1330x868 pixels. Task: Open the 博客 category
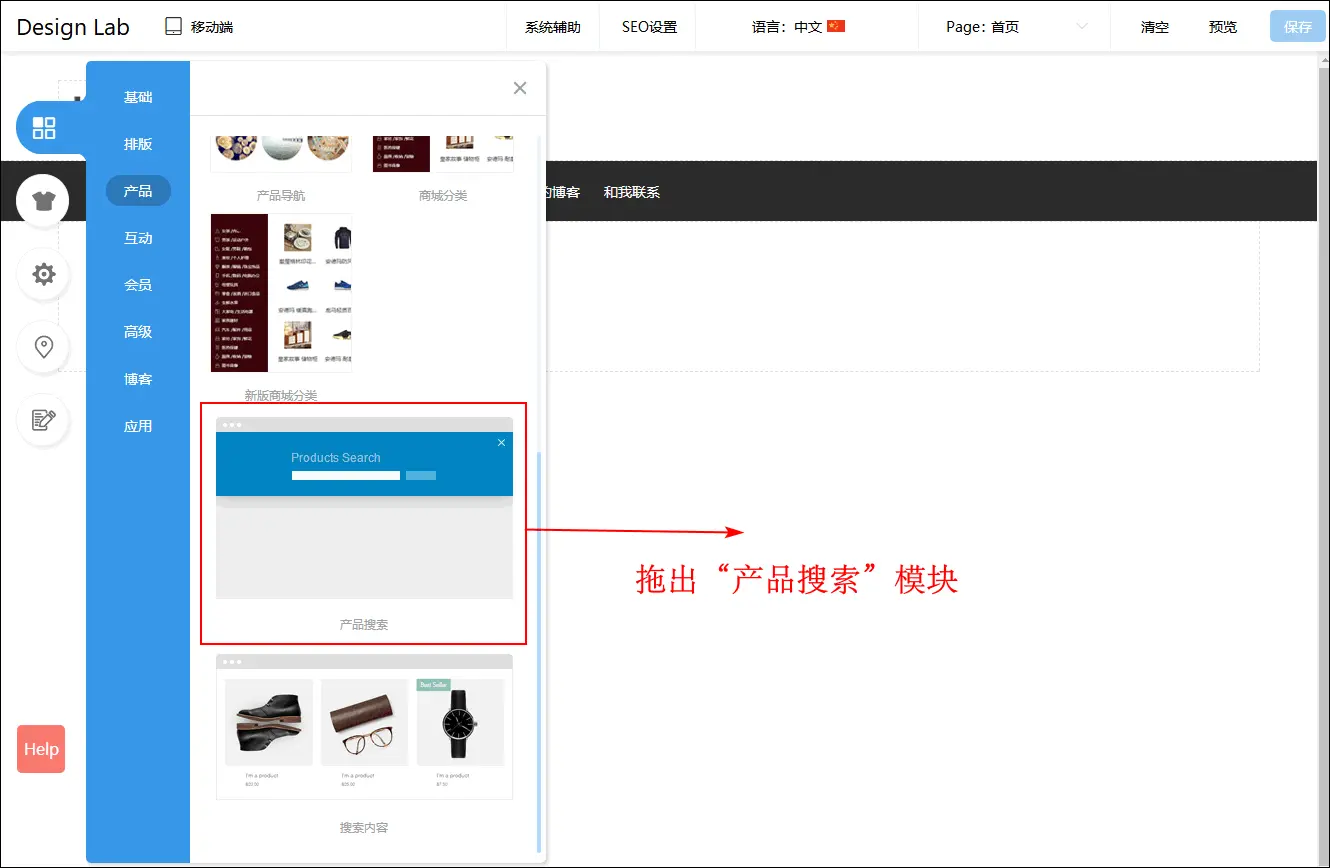click(138, 379)
